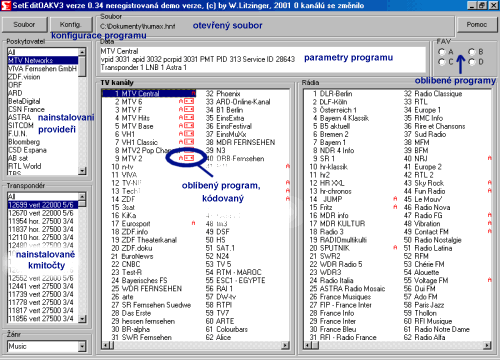
Task: Select ORF provider
Action: pyautogui.click(x=43, y=85)
